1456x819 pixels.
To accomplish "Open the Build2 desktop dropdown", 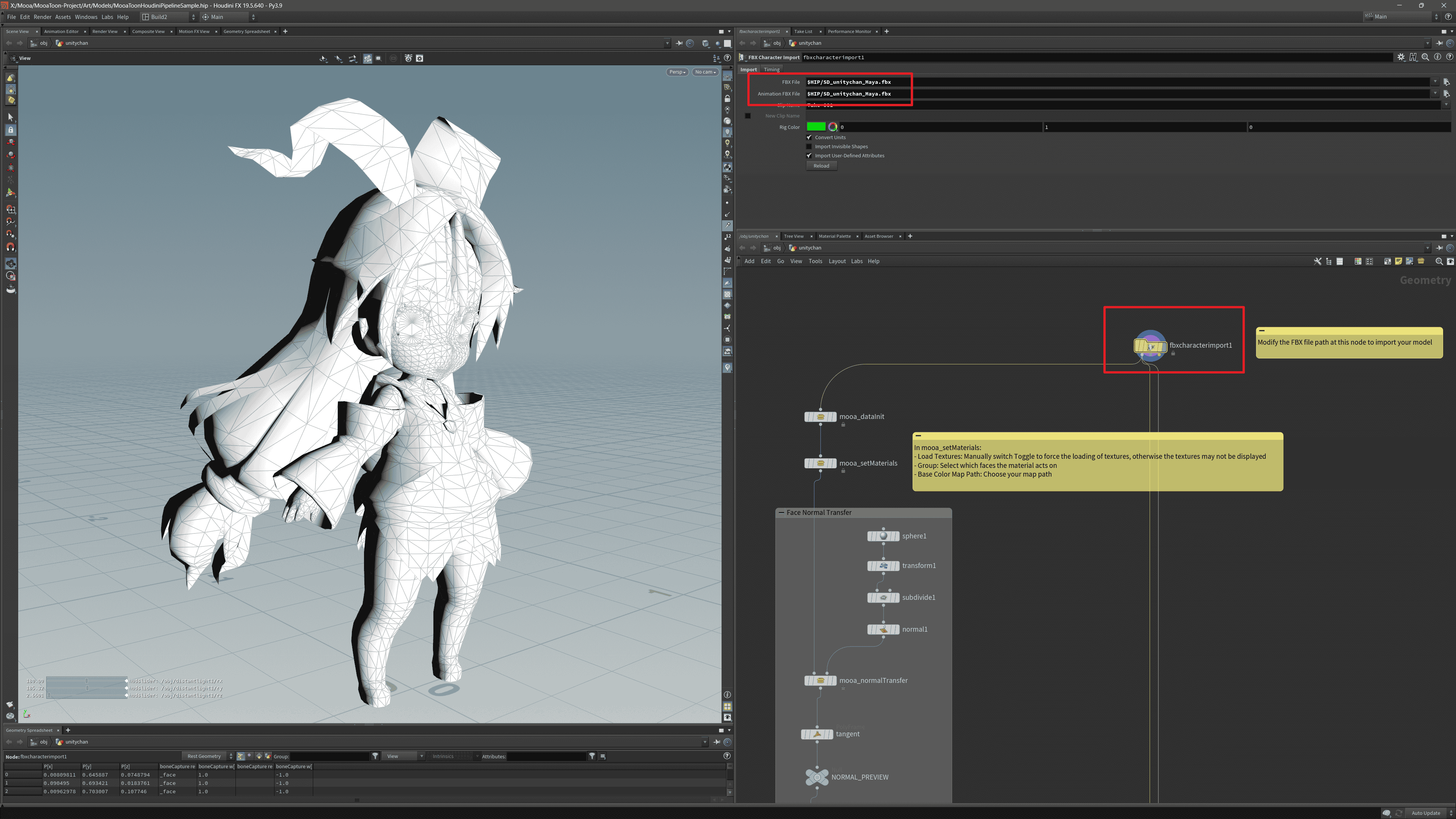I will pos(168,17).
